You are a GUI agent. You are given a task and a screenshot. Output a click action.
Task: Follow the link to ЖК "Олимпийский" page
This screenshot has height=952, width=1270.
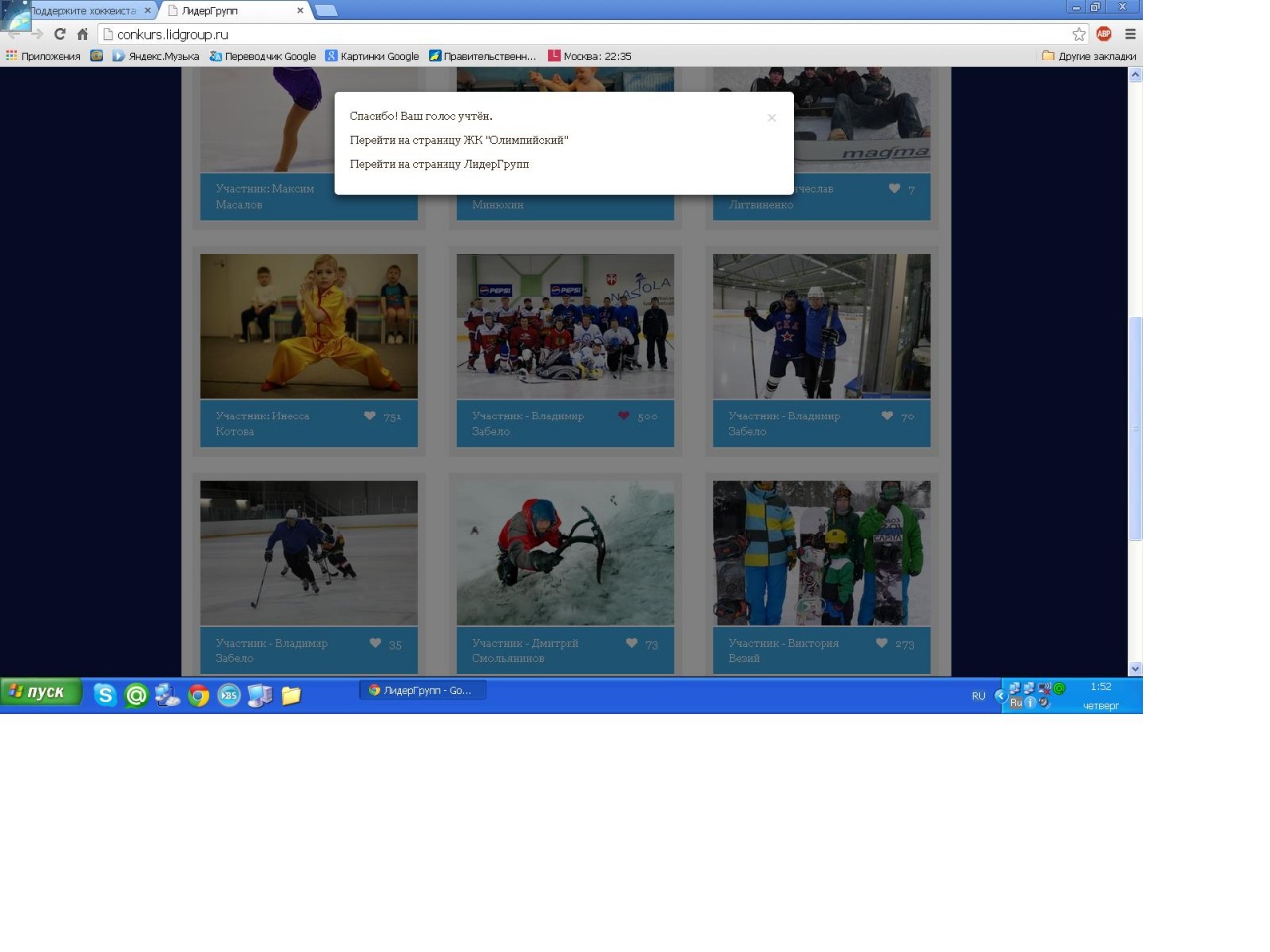(458, 140)
